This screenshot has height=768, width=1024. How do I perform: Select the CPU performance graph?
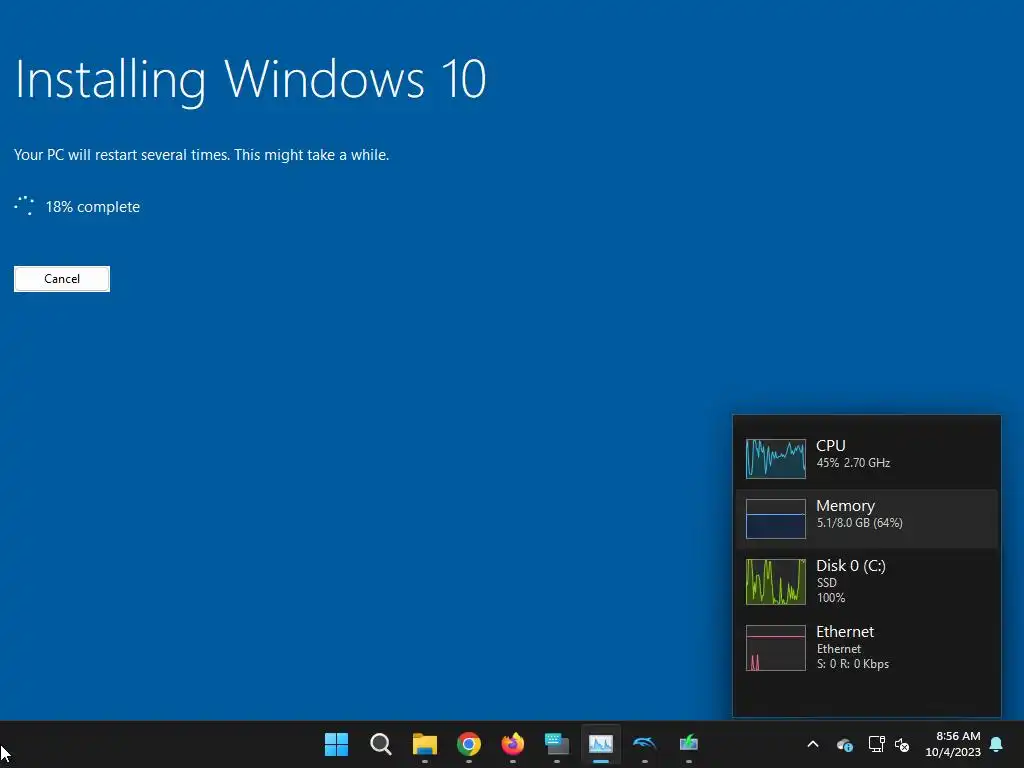click(x=776, y=458)
